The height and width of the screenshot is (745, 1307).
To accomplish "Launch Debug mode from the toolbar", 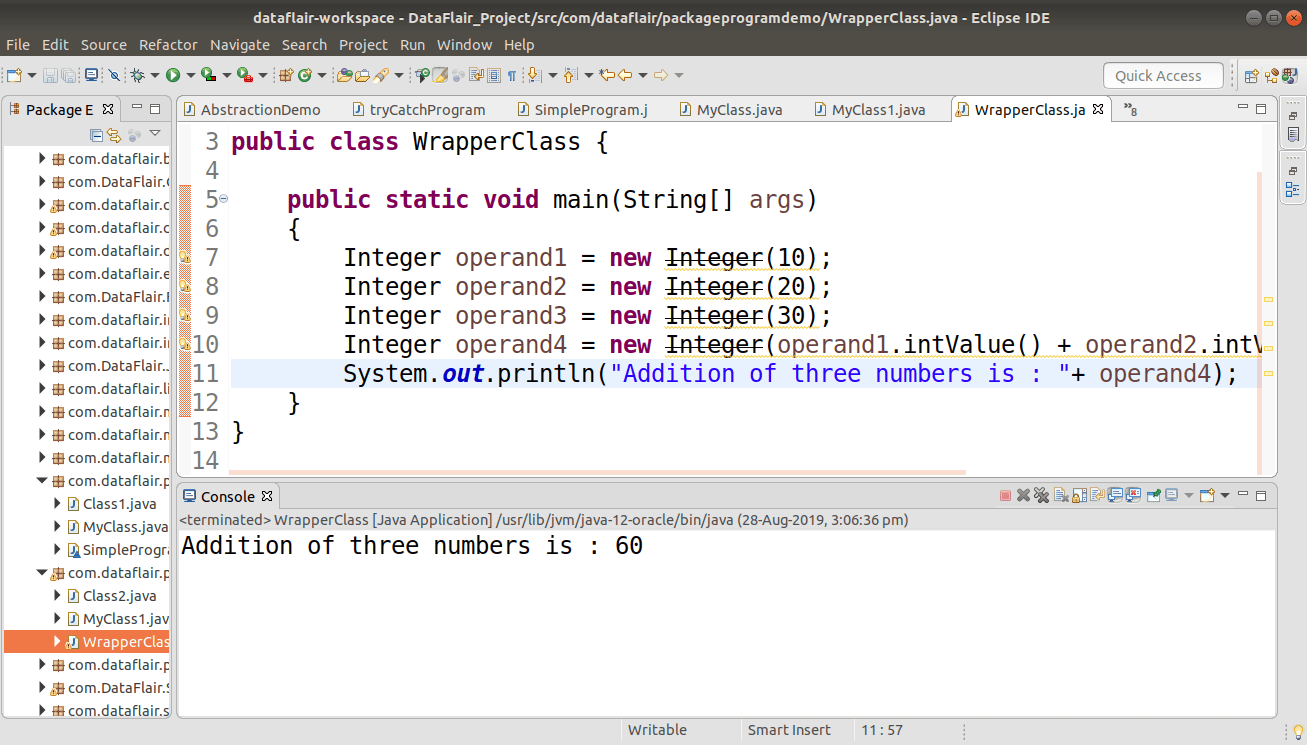I will click(136, 75).
